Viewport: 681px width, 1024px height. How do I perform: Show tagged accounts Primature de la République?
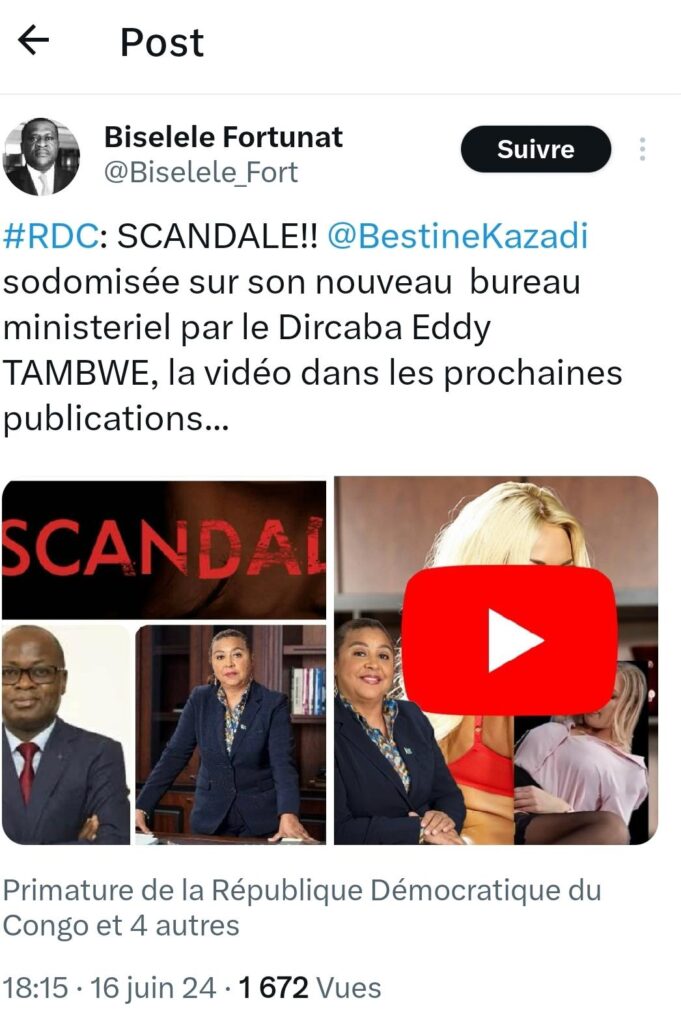click(x=302, y=889)
